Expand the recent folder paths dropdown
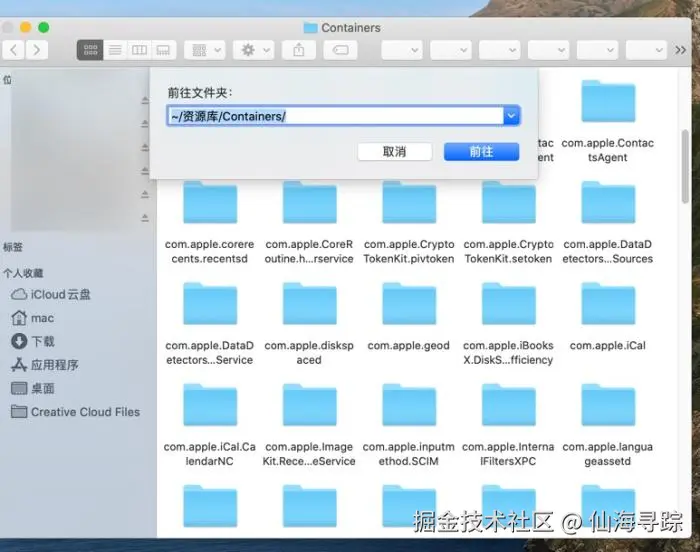This screenshot has height=552, width=700. (512, 116)
